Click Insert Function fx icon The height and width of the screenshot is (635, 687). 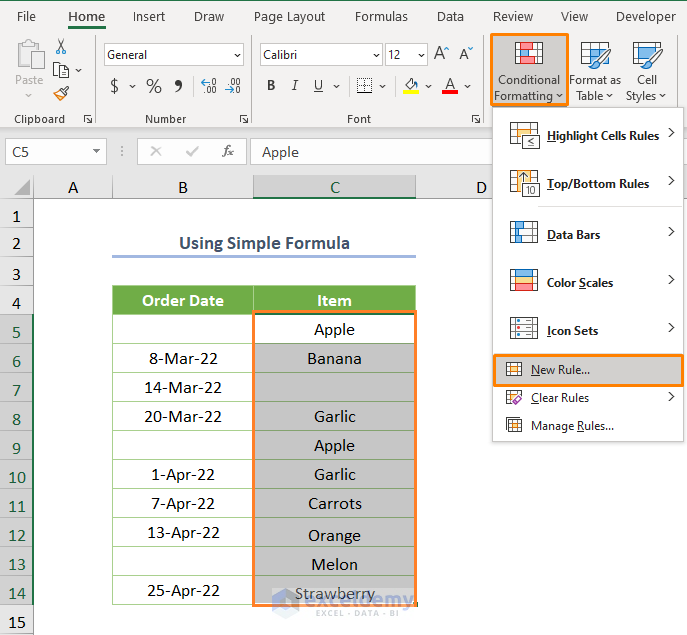(x=228, y=152)
